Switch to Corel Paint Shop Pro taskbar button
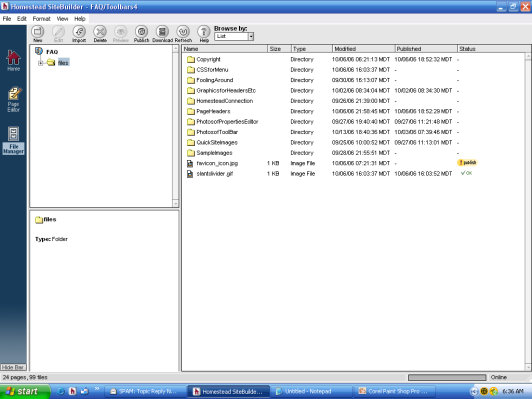Image resolution: width=532 pixels, height=399 pixels. coord(394,392)
